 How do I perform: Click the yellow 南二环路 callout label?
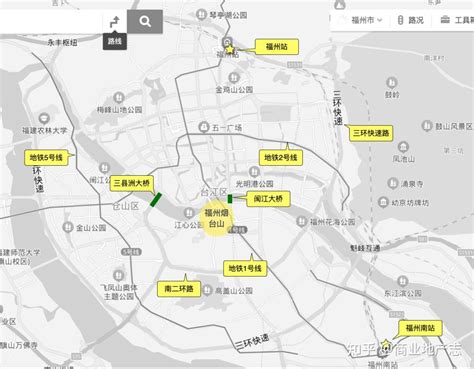179,289
